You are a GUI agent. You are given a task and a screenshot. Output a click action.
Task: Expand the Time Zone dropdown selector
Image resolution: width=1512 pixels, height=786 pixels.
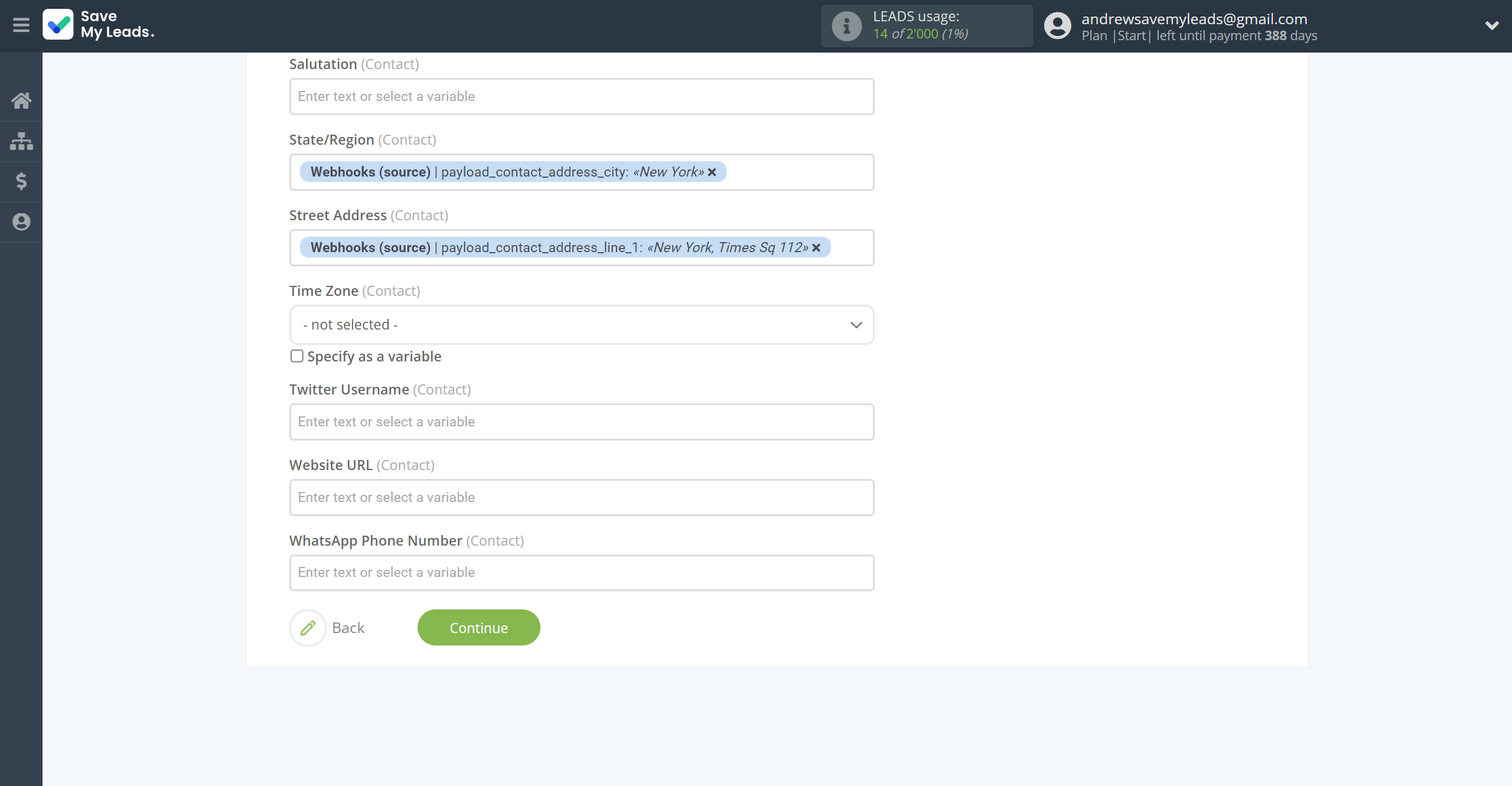click(581, 324)
